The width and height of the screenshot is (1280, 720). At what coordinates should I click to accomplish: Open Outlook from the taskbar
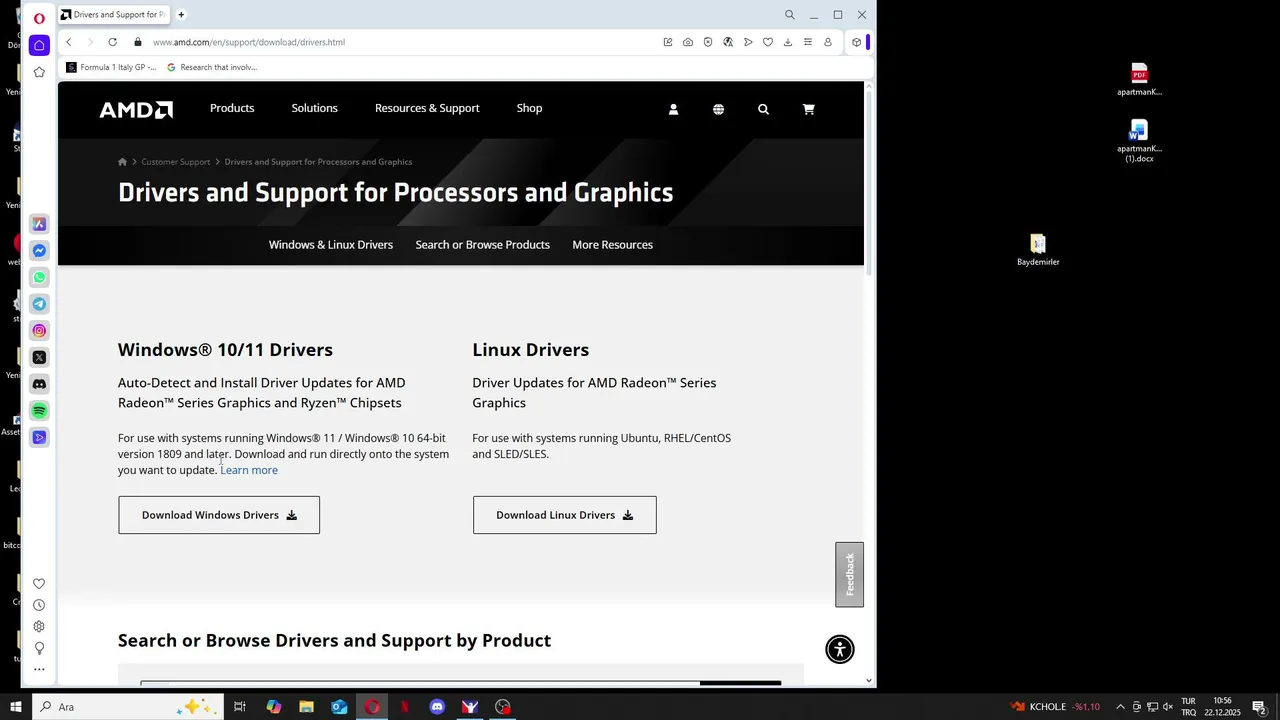[339, 707]
